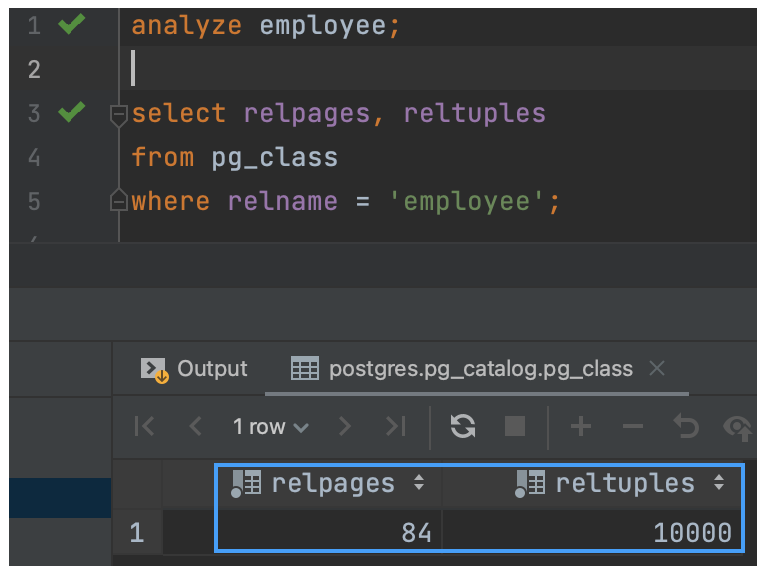The height and width of the screenshot is (576, 762).
Task: Click the fold end marker at line 5
Action: point(119,200)
